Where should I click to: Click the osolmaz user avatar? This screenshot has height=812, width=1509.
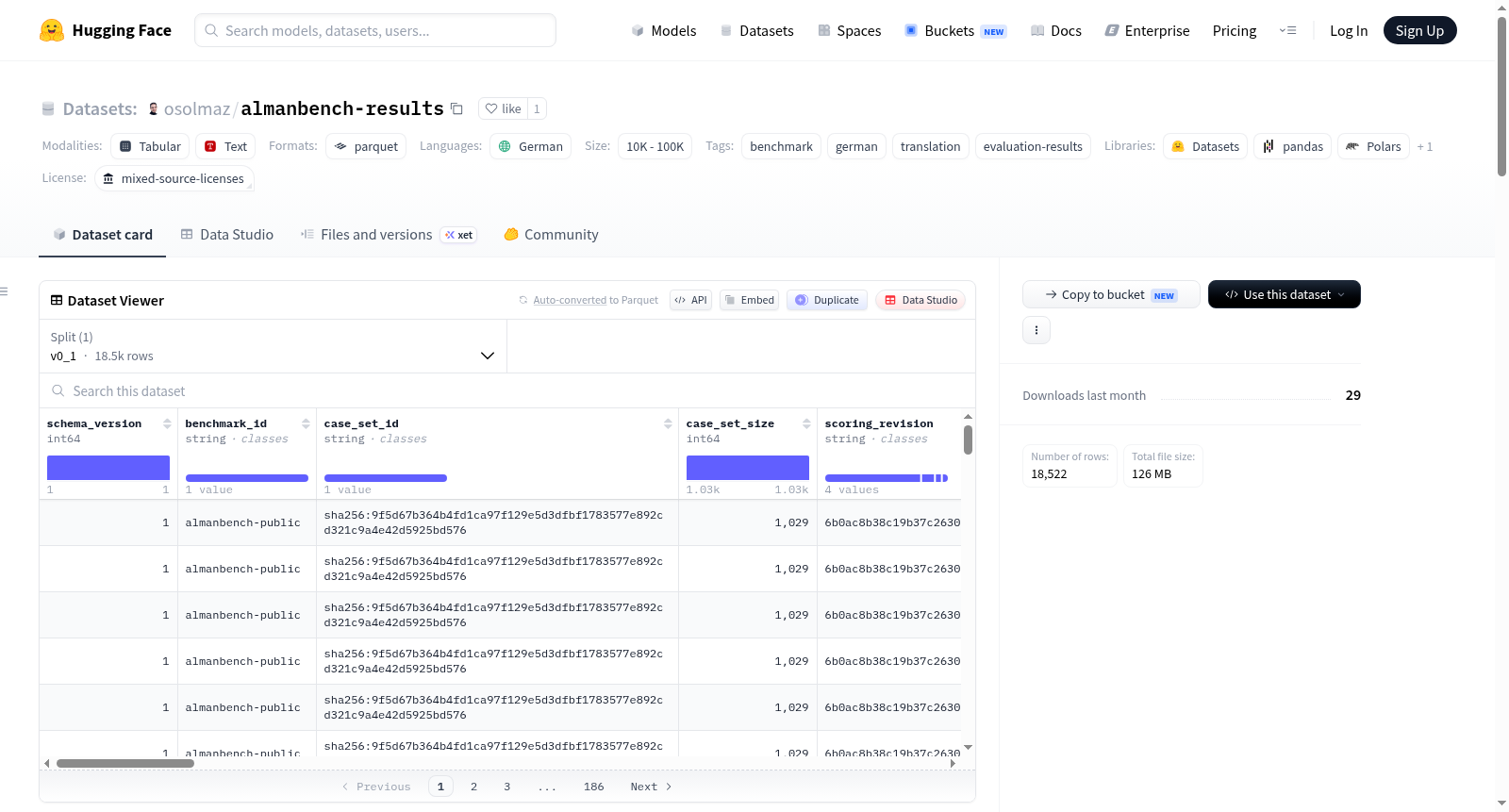click(153, 108)
